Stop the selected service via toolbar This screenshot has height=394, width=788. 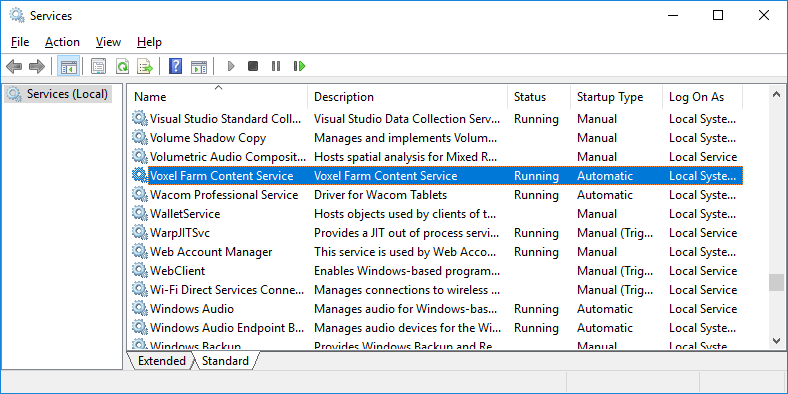253,66
